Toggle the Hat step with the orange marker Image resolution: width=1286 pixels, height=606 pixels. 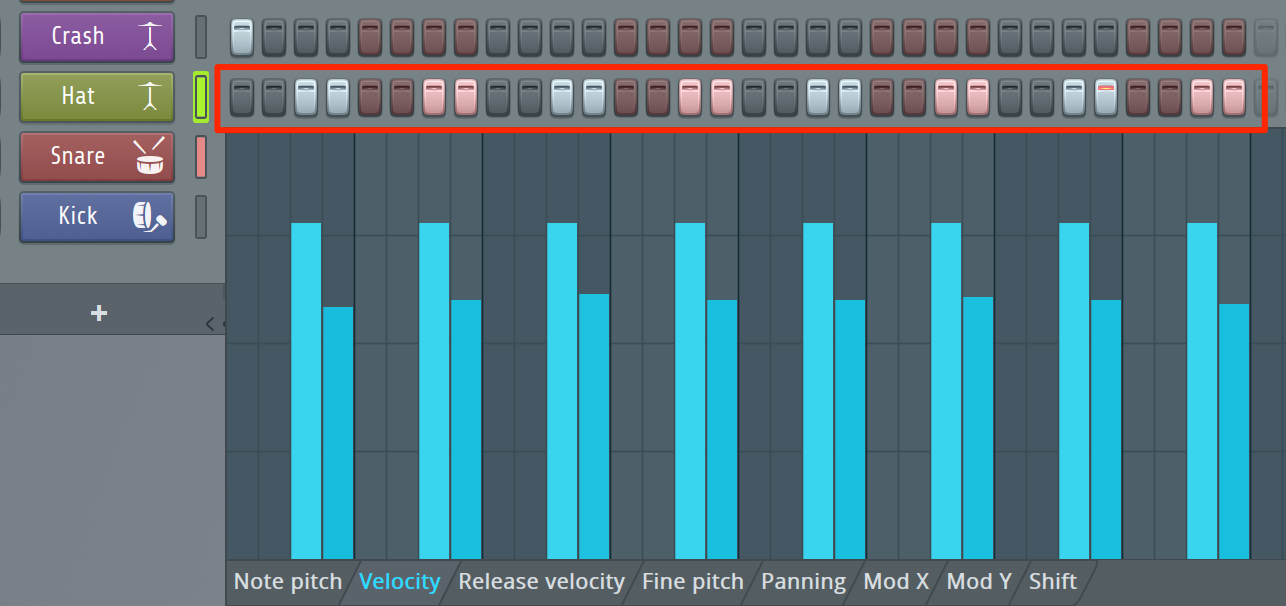click(1106, 97)
